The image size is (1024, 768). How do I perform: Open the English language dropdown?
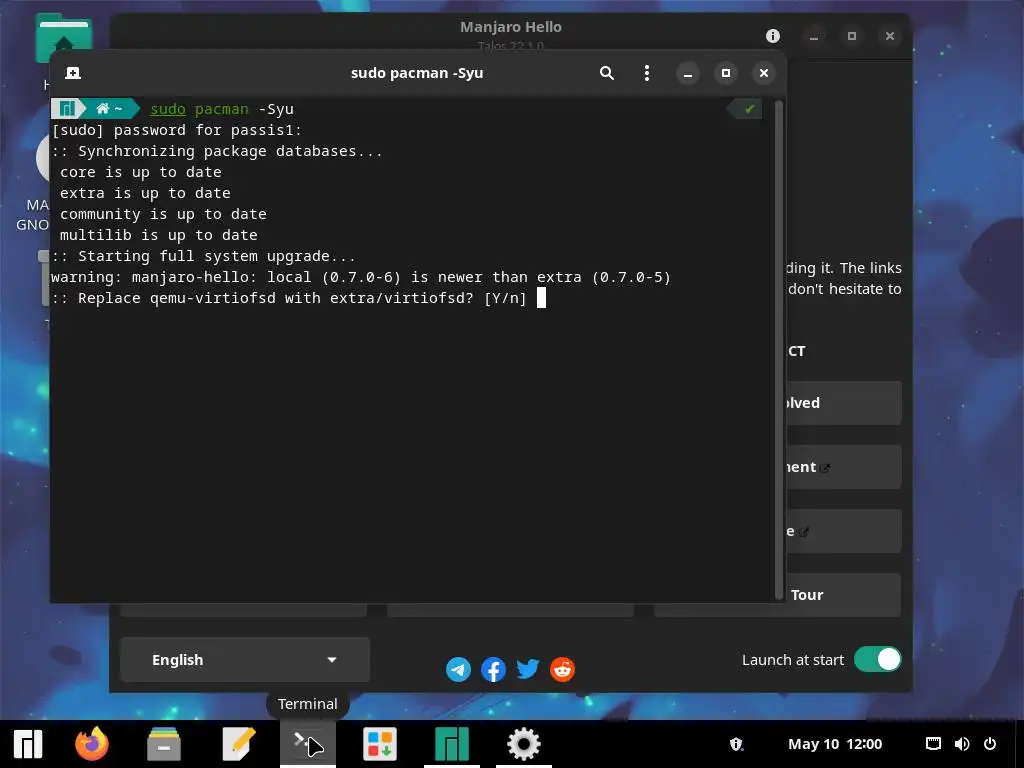(245, 660)
